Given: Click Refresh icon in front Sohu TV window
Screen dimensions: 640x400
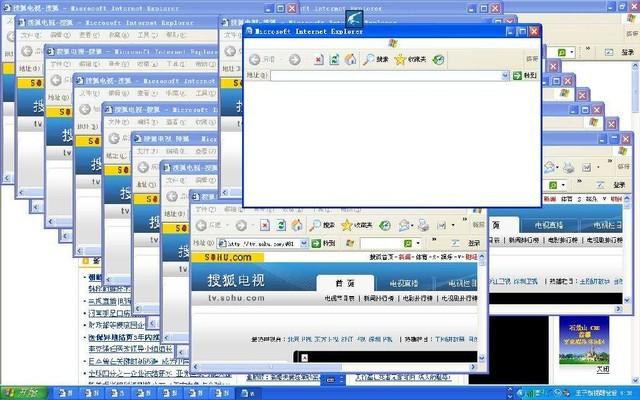Looking at the screenshot, I should click(281, 225).
